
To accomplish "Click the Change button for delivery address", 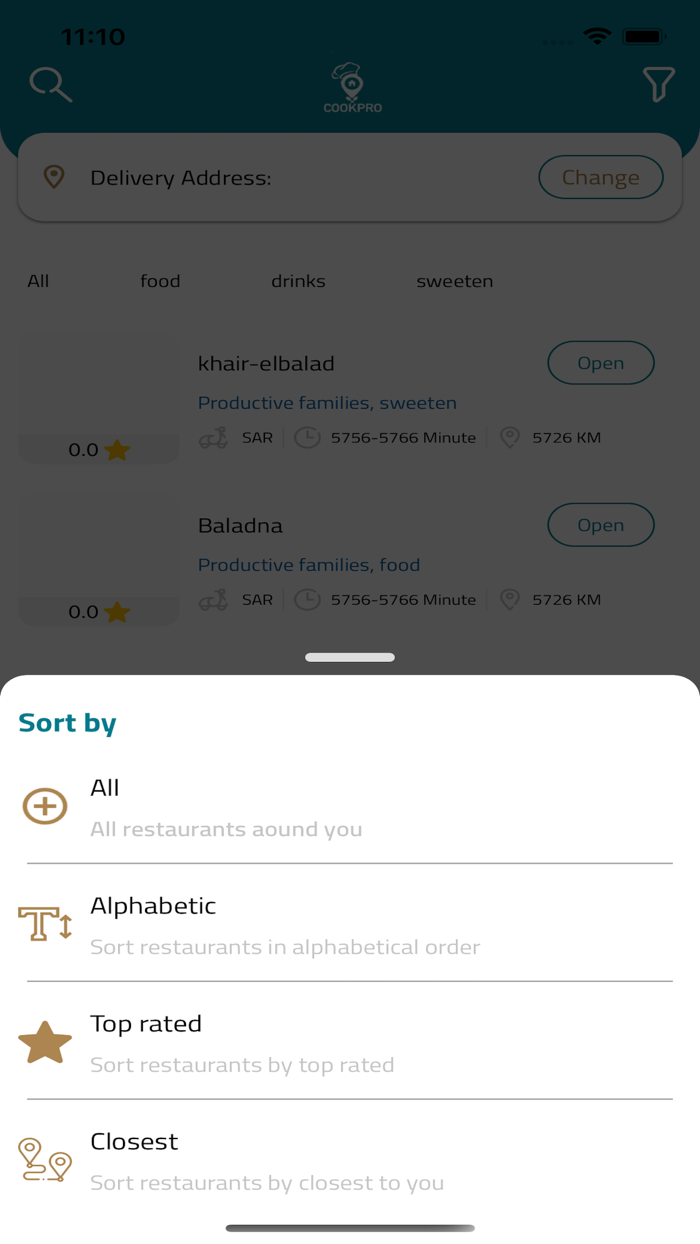I will (x=600, y=177).
